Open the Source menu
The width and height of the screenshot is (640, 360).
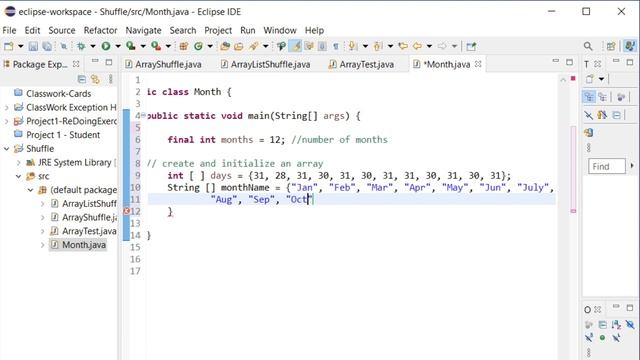pyautogui.click(x=62, y=30)
